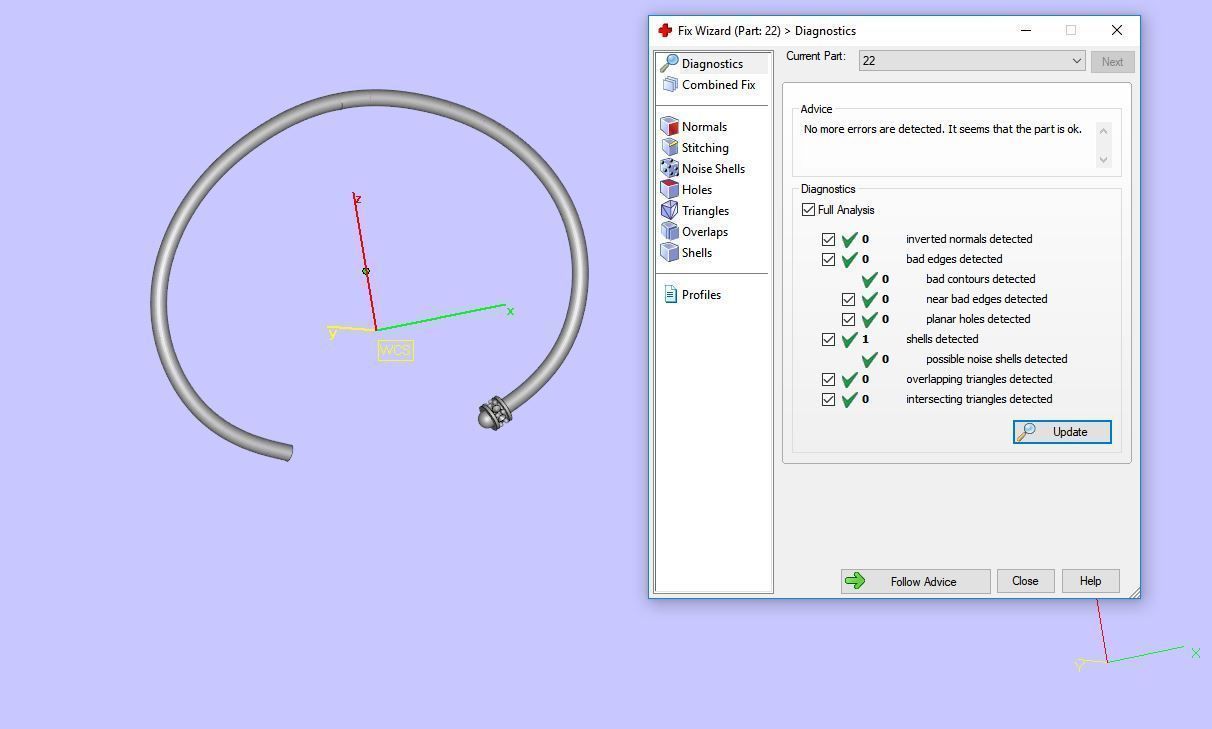The height and width of the screenshot is (729, 1212).
Task: Toggle shells detected checkbox
Action: [829, 340]
